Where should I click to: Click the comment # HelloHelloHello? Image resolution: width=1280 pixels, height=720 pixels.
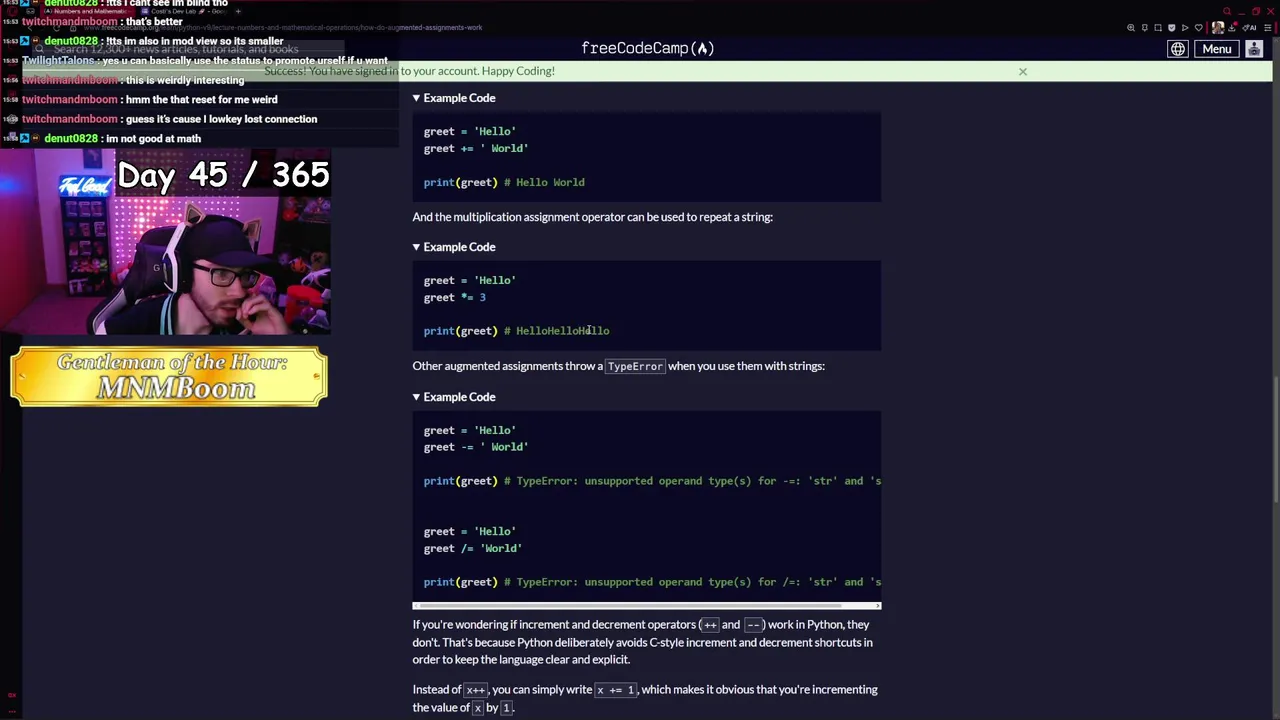coord(557,331)
